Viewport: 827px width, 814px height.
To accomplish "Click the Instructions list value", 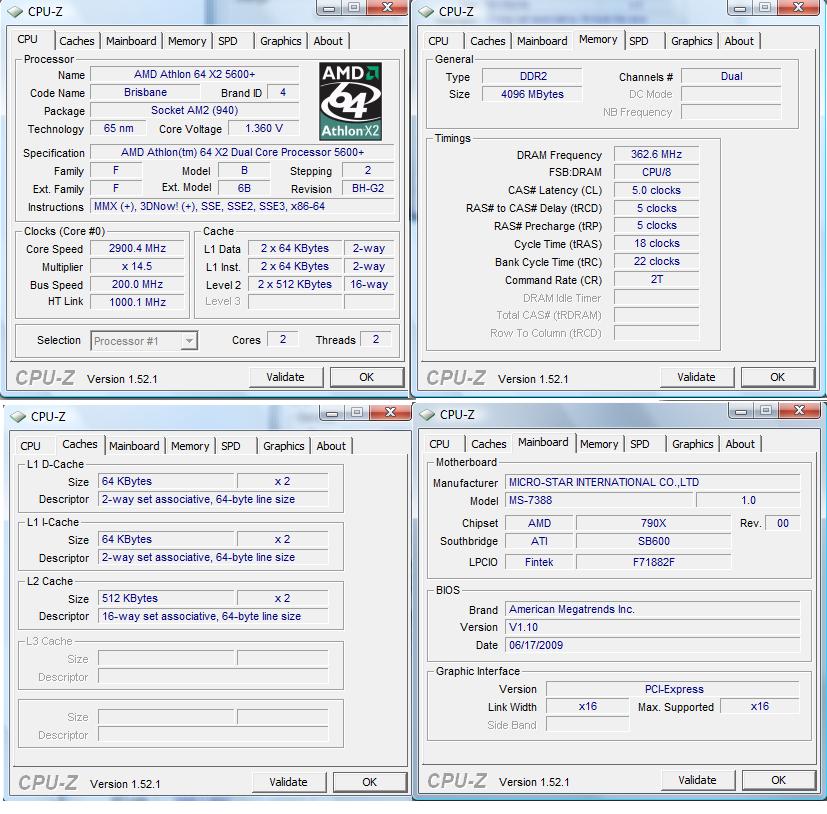I will tap(242, 206).
